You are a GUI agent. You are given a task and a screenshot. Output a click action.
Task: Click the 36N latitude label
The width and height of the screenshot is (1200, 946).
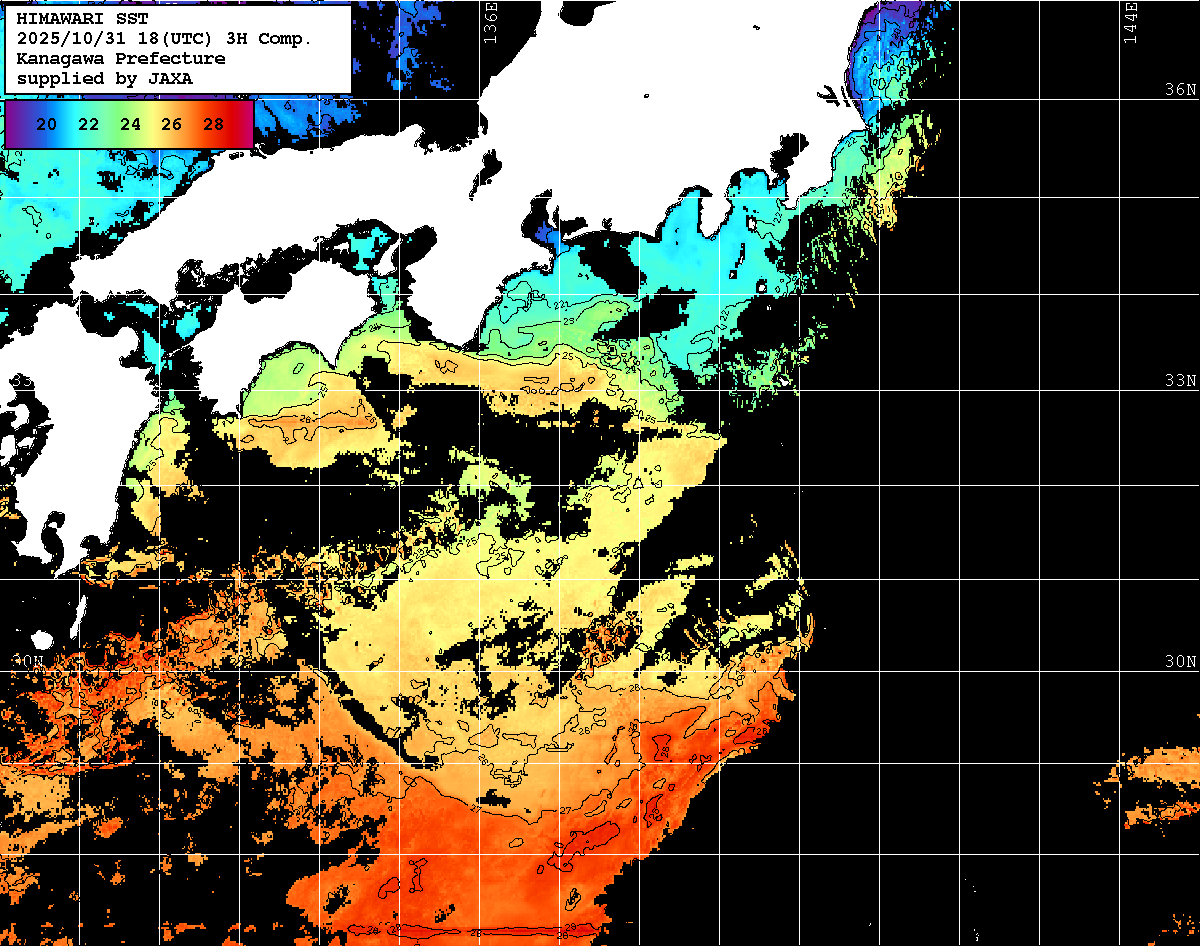1180,89
